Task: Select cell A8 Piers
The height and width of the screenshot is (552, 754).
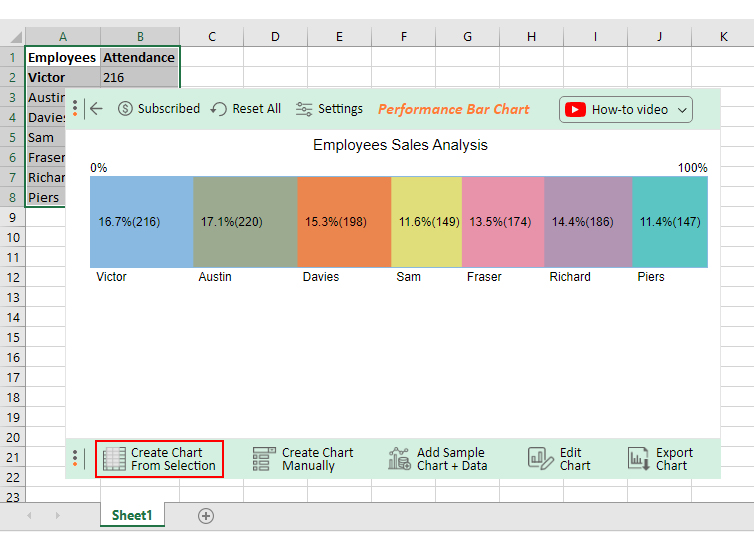Action: point(46,198)
